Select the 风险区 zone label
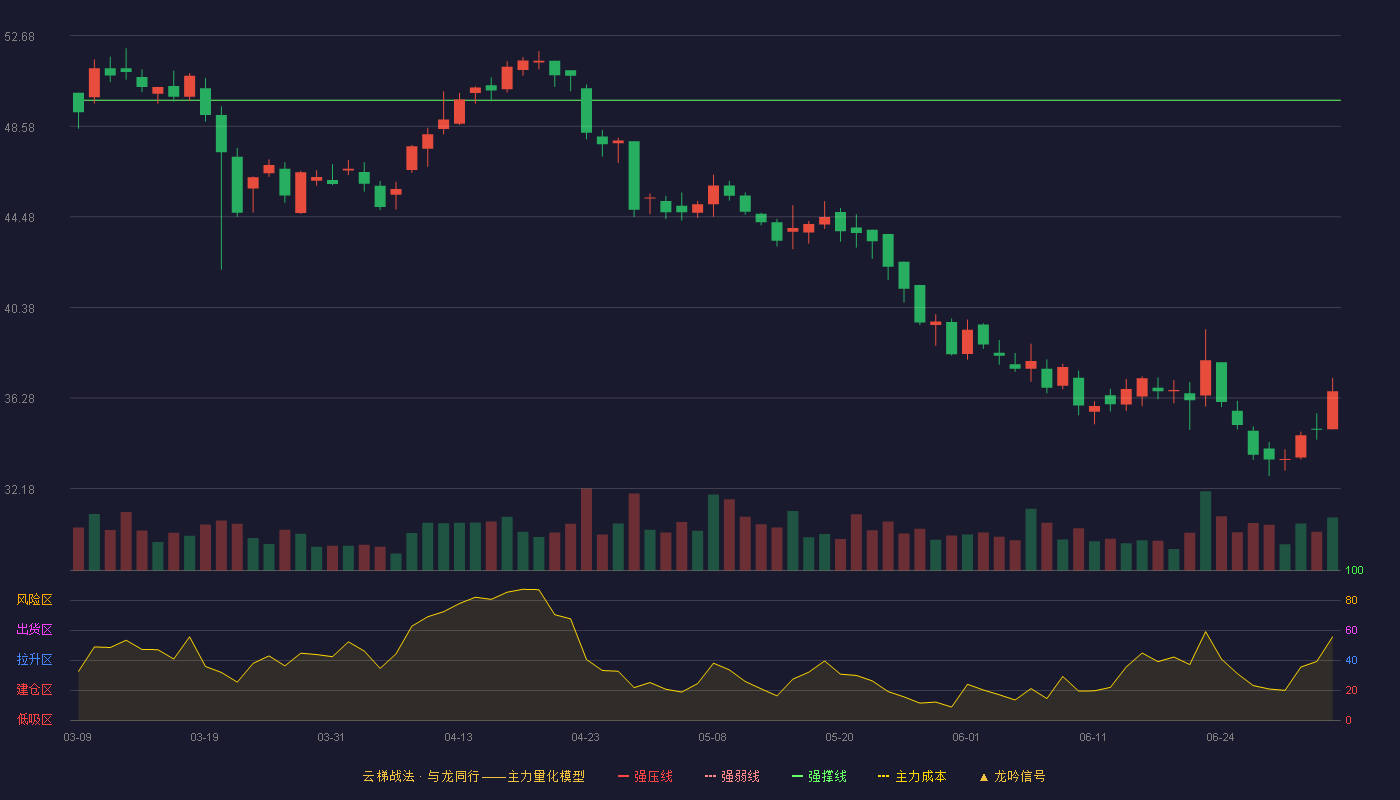The image size is (1400, 800). 35,600
